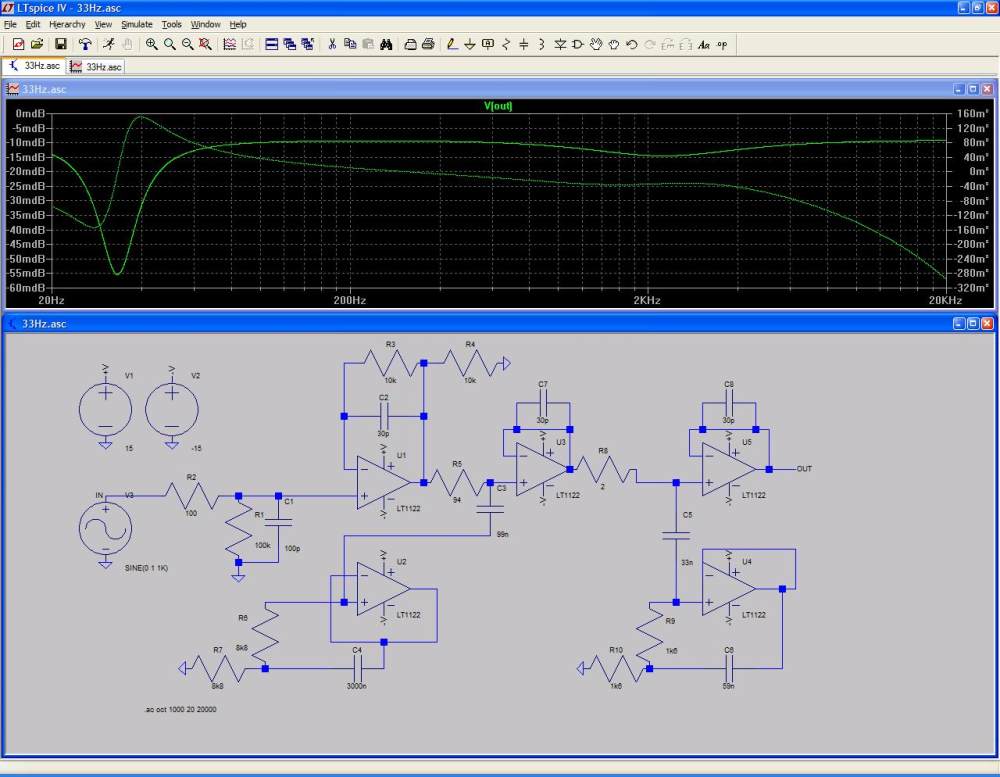The width and height of the screenshot is (1000, 777).
Task: Open the Edit menu
Action: tap(33, 24)
